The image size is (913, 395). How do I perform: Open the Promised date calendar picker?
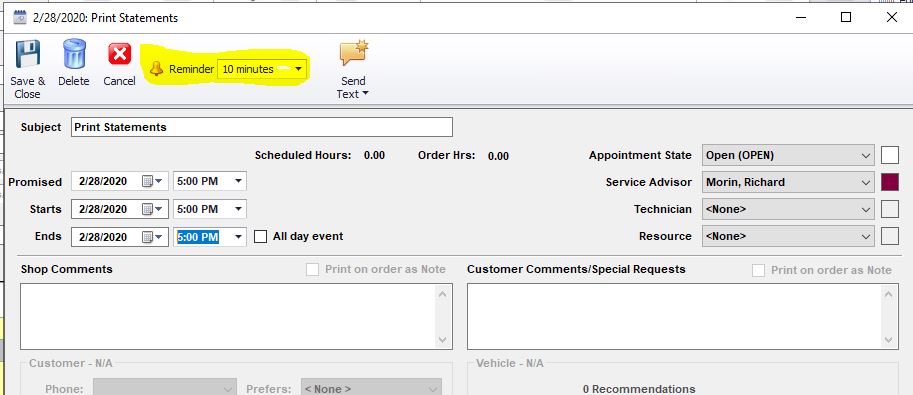coord(153,181)
